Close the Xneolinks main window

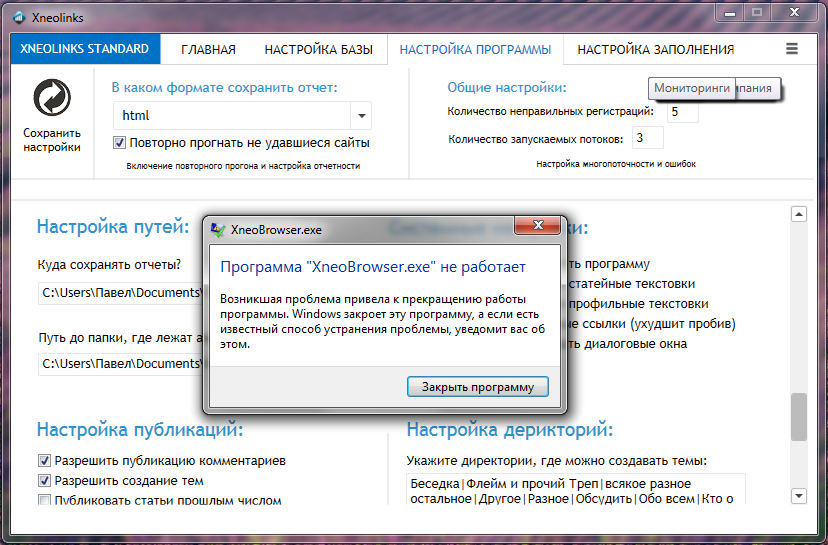click(794, 13)
